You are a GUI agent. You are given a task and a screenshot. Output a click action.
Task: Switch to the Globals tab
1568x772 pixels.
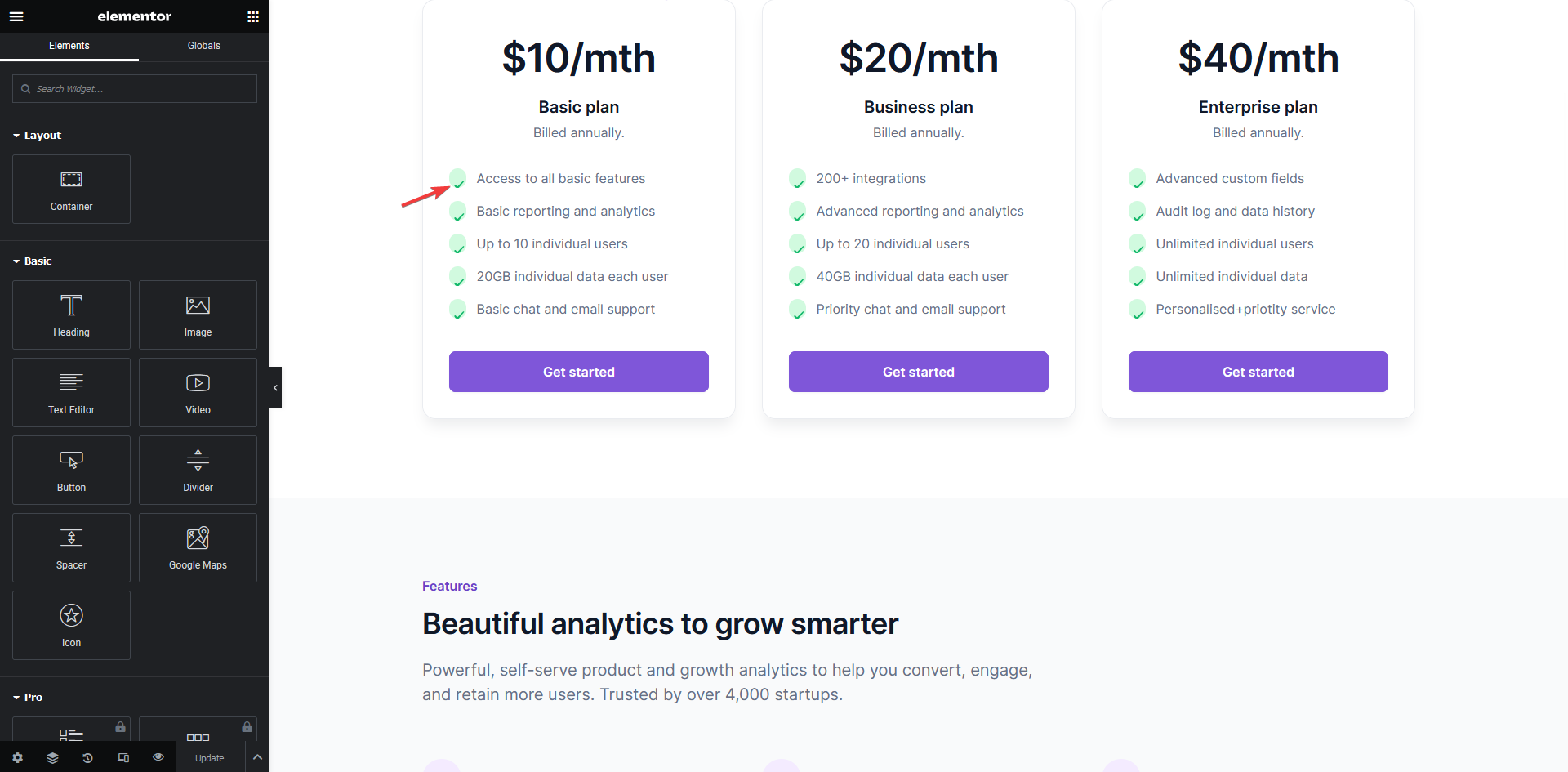204,46
